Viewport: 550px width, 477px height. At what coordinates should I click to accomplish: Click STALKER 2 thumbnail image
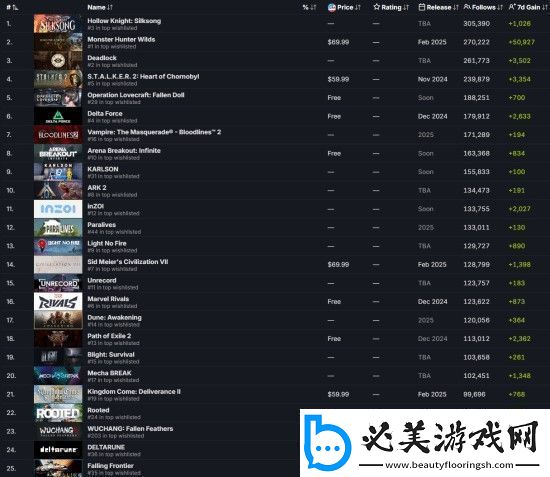(x=58, y=79)
